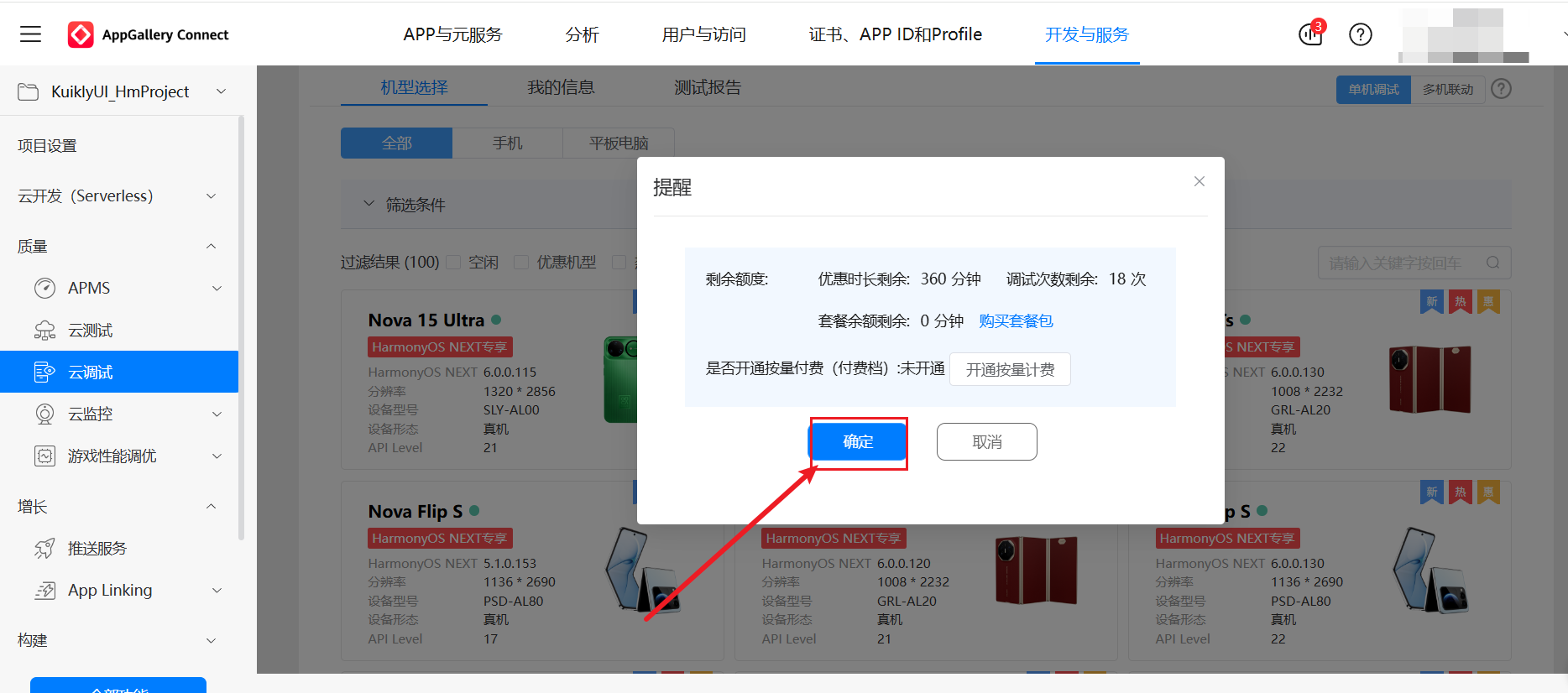The width and height of the screenshot is (1568, 693).
Task: Click the 云测试 cloud icon
Action: [44, 330]
